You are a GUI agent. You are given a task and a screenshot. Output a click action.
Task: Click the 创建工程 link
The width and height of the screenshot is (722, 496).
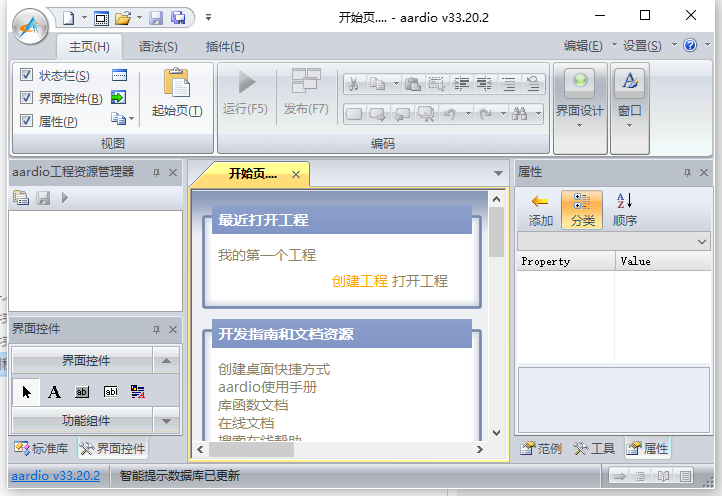coord(360,281)
